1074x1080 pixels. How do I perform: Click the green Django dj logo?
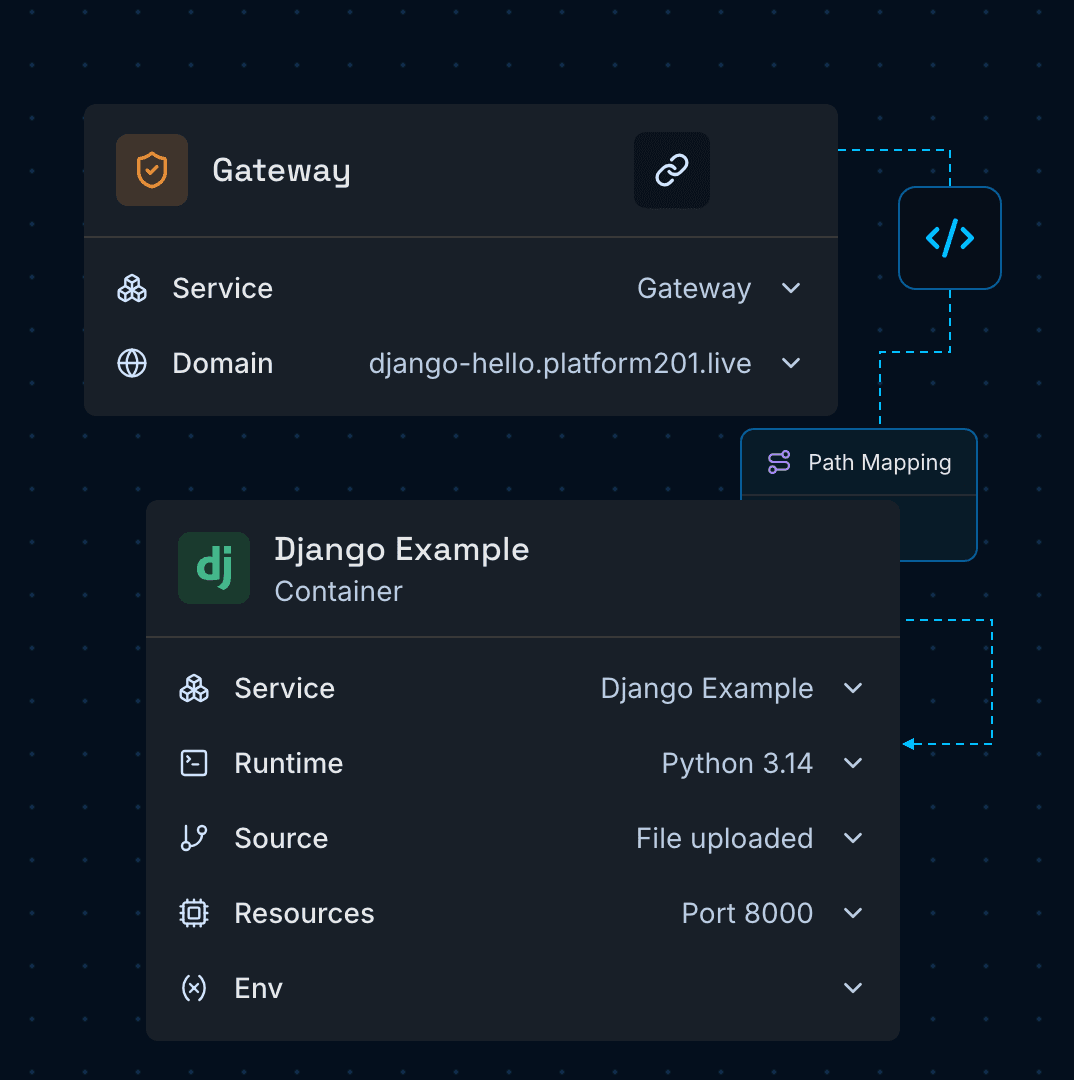tap(214, 568)
